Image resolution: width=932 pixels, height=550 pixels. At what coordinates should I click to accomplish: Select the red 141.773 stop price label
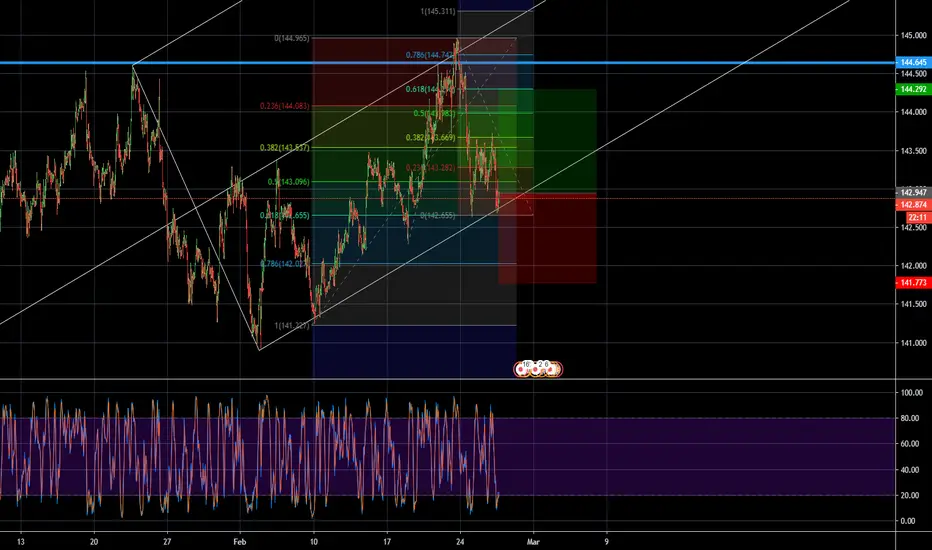pyautogui.click(x=913, y=282)
